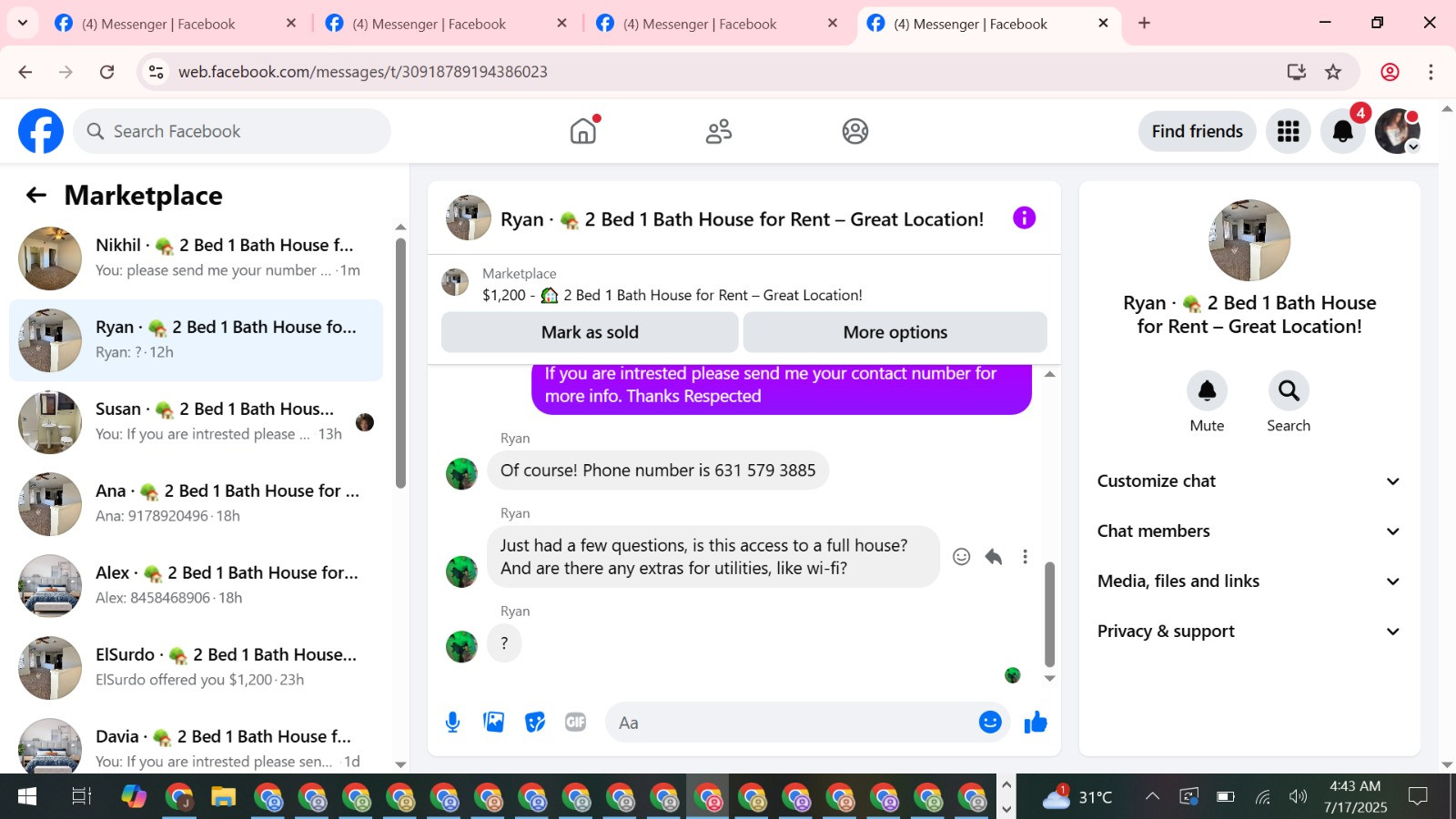This screenshot has height=819, width=1456.
Task: Click the browser address bar URL
Action: tap(363, 72)
